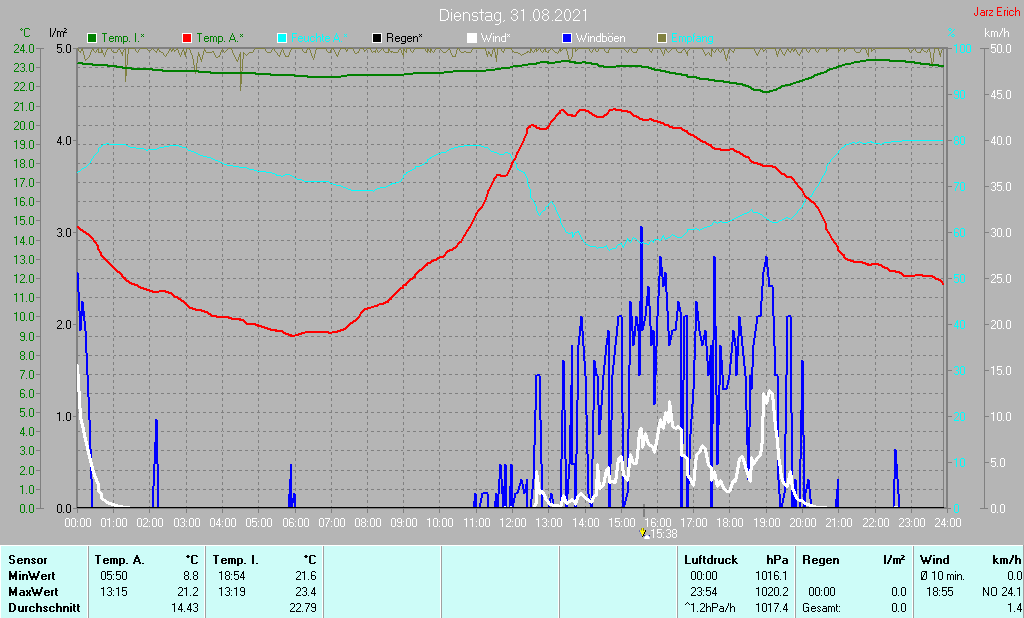Click the Temp. A. maximum value '21.2'

(187, 592)
